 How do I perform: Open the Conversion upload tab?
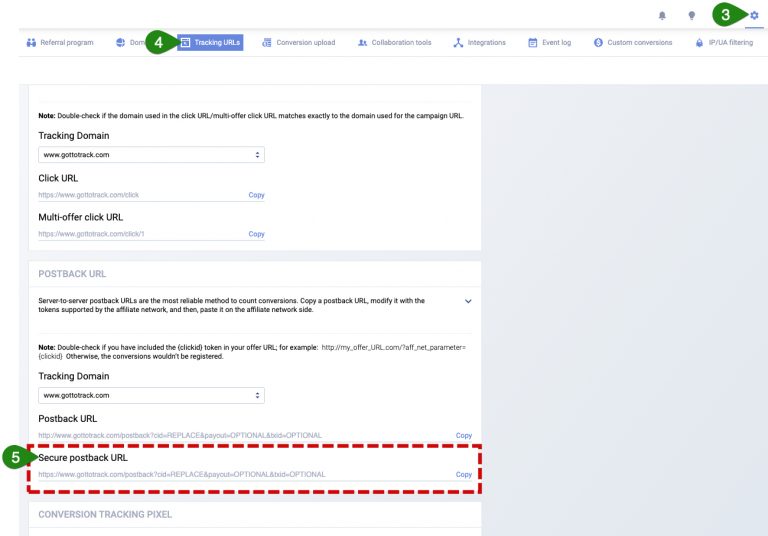pos(299,43)
